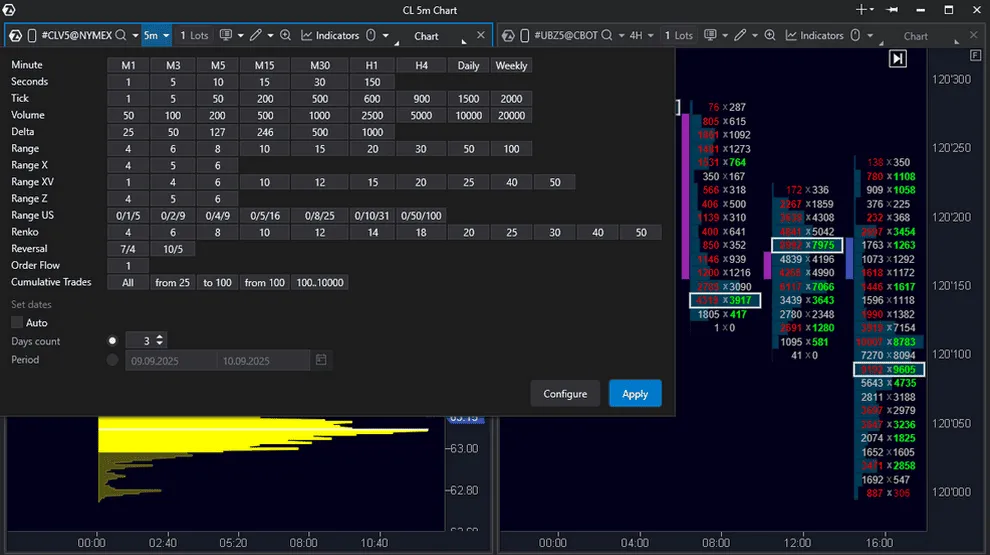Jump to the latest bar with the skip-forward icon
990x555 pixels.
coord(898,60)
